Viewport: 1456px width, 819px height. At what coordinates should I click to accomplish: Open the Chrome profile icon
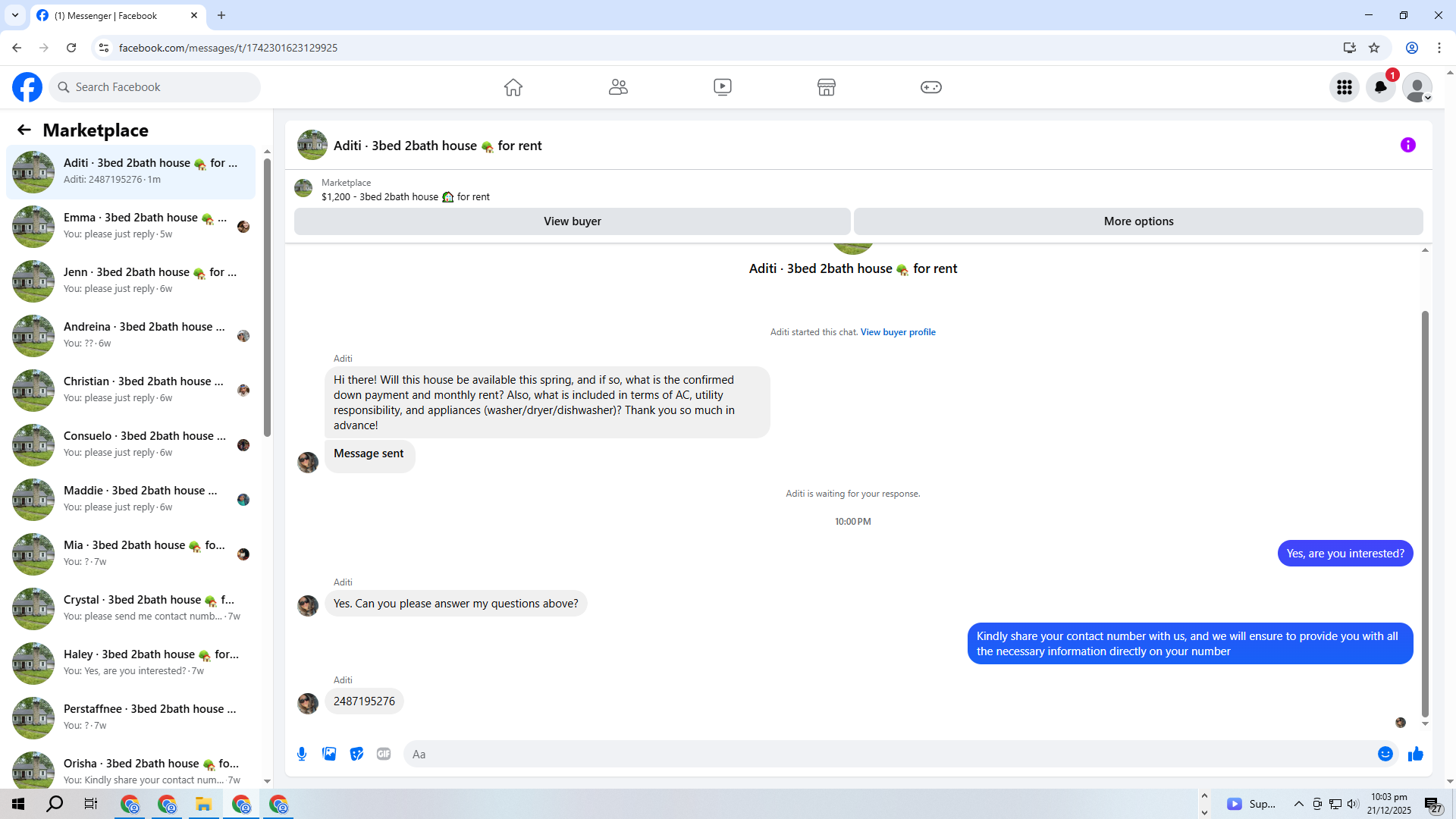tap(1412, 48)
